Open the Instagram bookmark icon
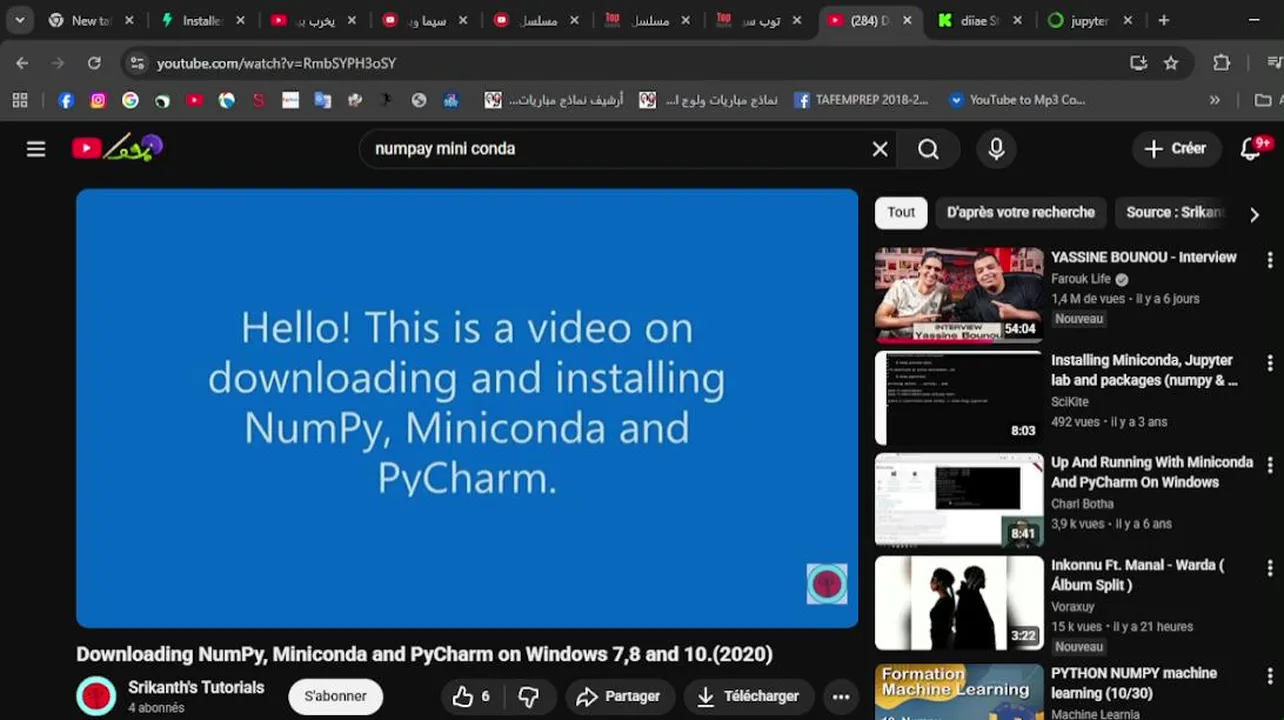The height and width of the screenshot is (720, 1284). tap(98, 100)
